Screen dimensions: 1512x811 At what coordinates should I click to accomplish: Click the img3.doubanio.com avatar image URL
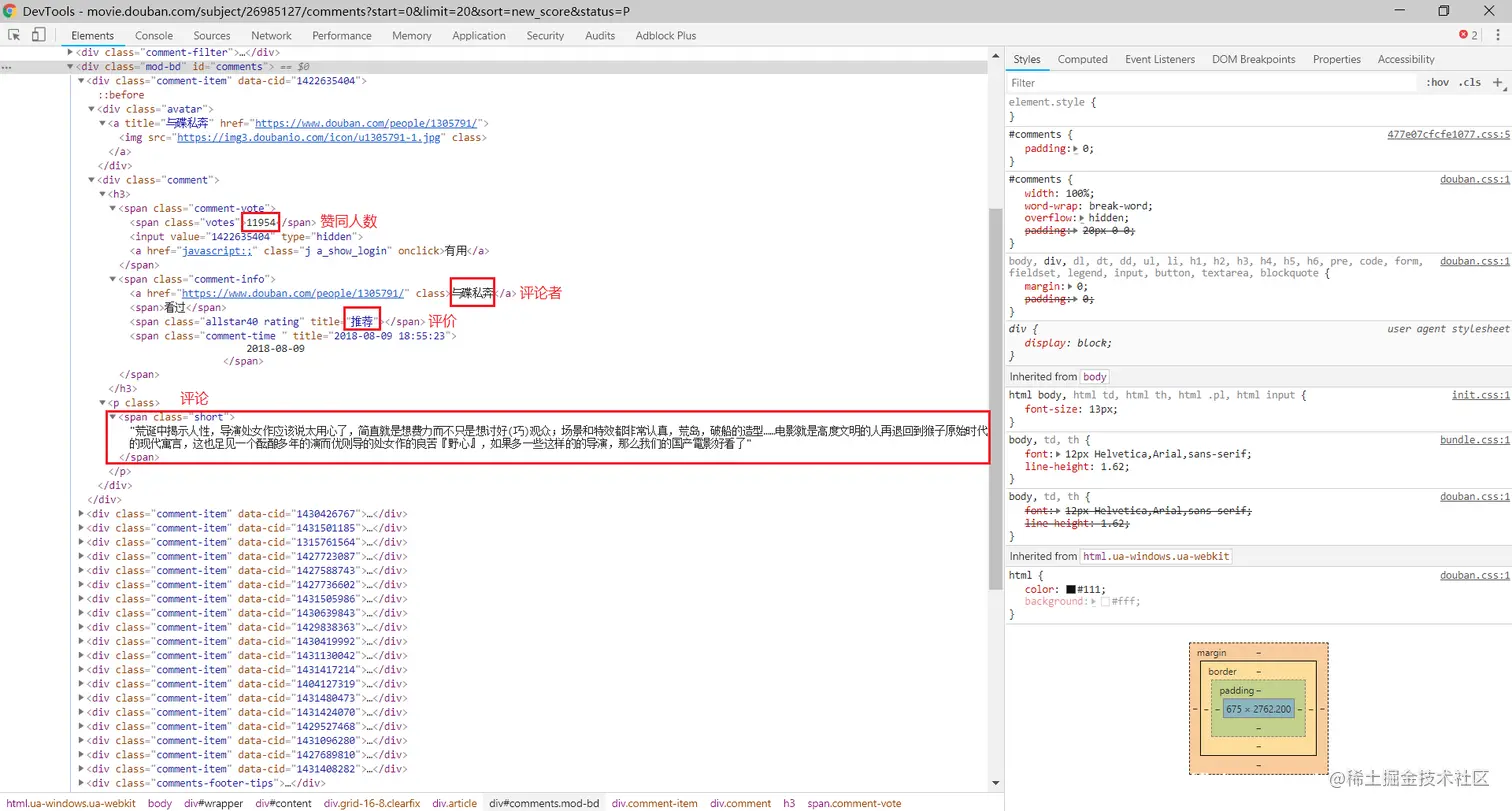311,138
